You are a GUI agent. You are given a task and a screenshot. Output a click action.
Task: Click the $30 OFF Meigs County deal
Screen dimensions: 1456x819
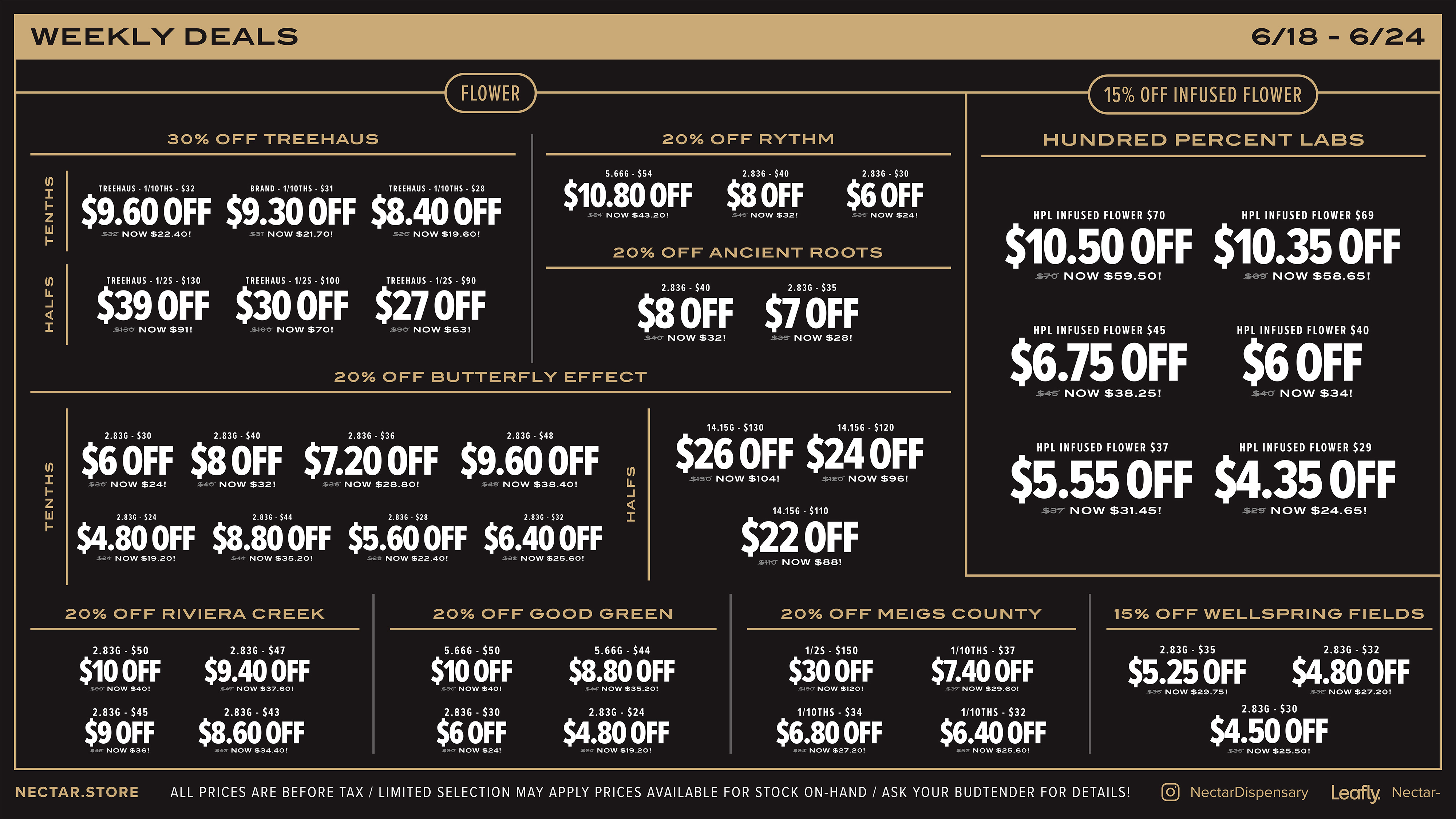[831, 670]
